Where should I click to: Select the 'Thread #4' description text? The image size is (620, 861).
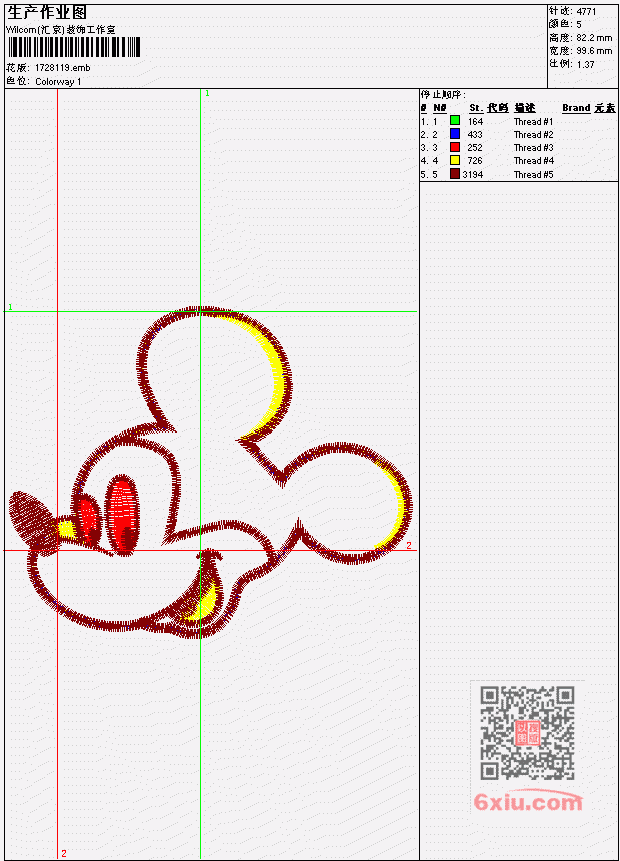pyautogui.click(x=533, y=161)
